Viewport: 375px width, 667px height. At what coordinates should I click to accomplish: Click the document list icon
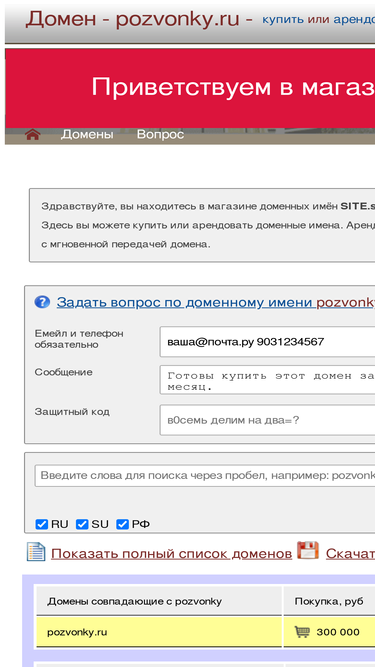pyautogui.click(x=36, y=551)
